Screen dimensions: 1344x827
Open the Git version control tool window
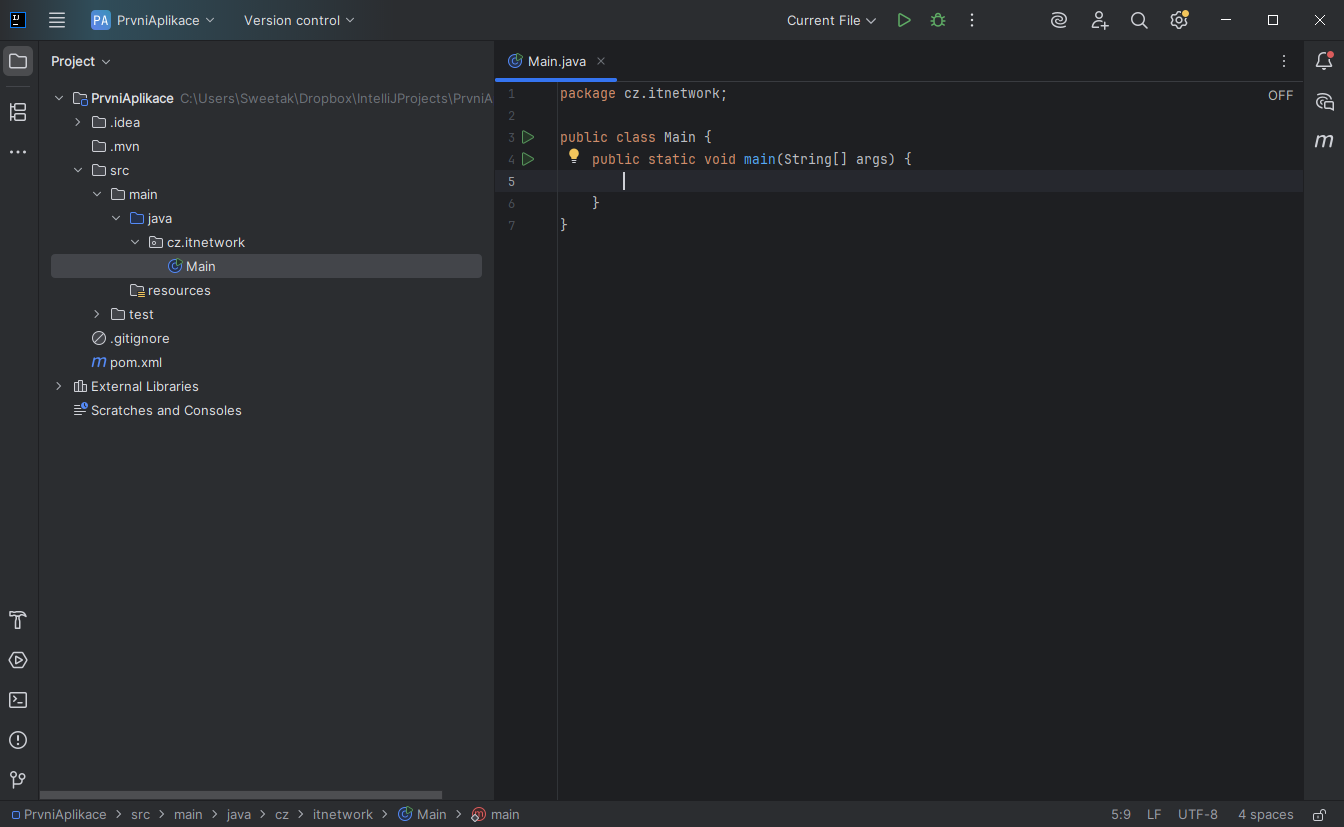18,779
